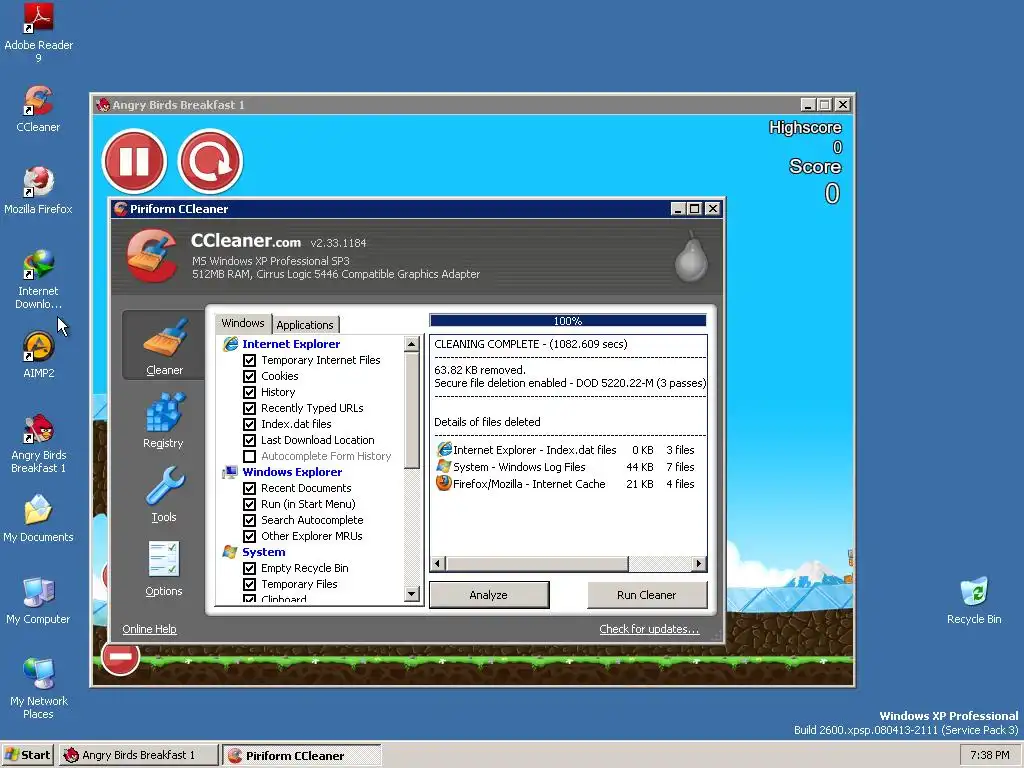Click the System category icon
Screen dimensions: 1024x768
point(230,552)
